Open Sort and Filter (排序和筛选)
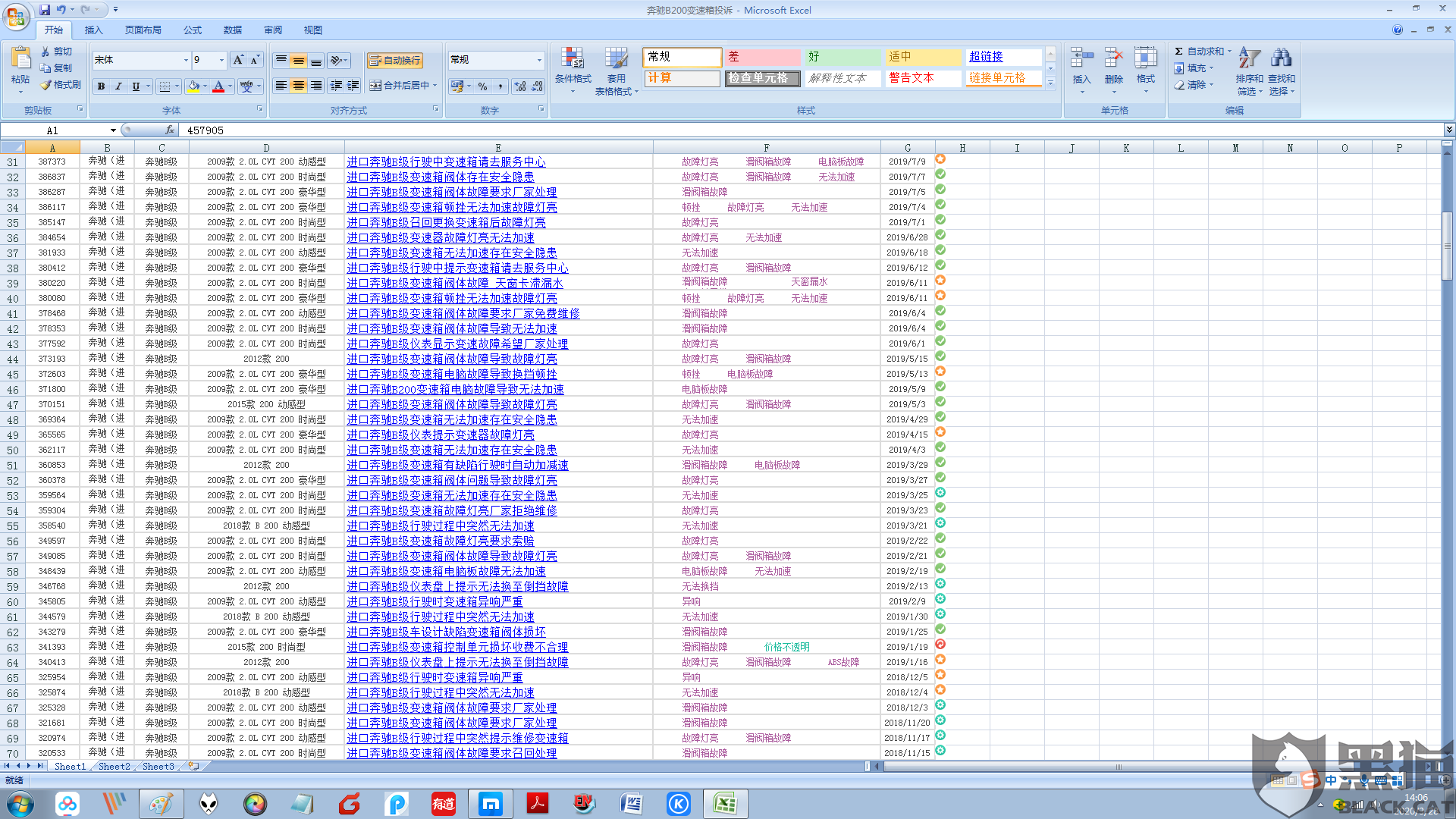The width and height of the screenshot is (1456, 819). coord(1249,71)
